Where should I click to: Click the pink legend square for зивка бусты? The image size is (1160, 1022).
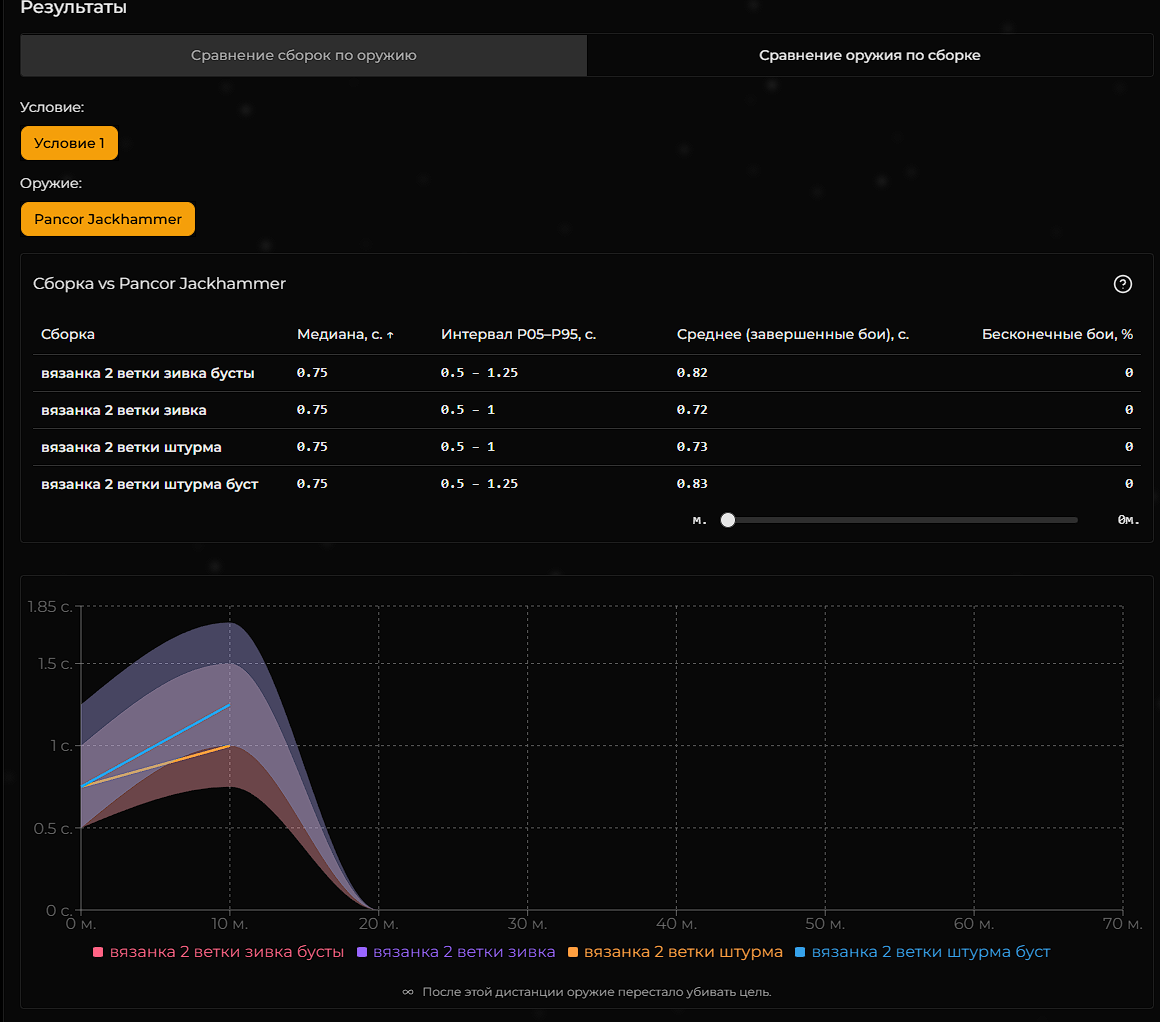[98, 952]
